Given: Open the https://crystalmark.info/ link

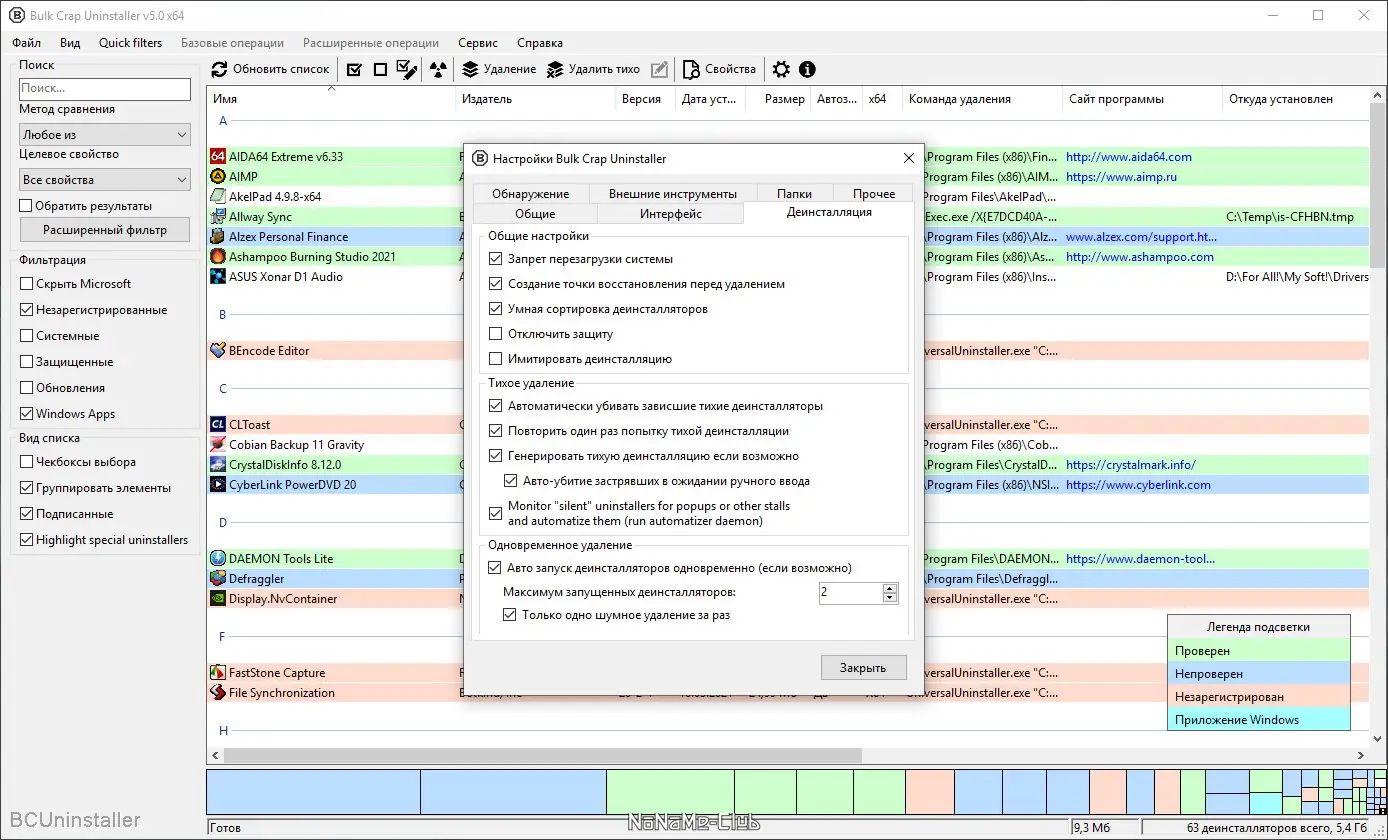Looking at the screenshot, I should 1131,465.
